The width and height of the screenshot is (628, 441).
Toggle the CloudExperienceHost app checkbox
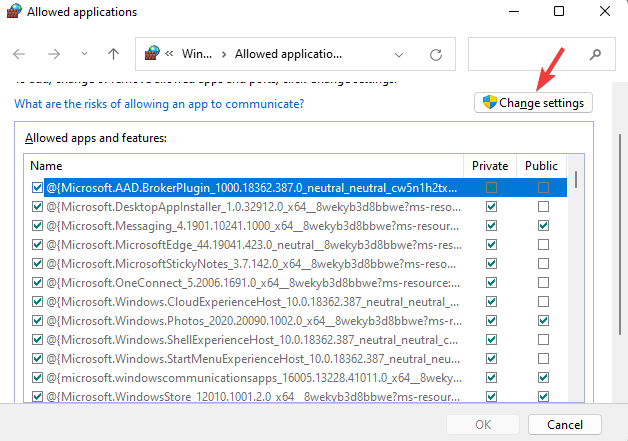[x=37, y=302]
